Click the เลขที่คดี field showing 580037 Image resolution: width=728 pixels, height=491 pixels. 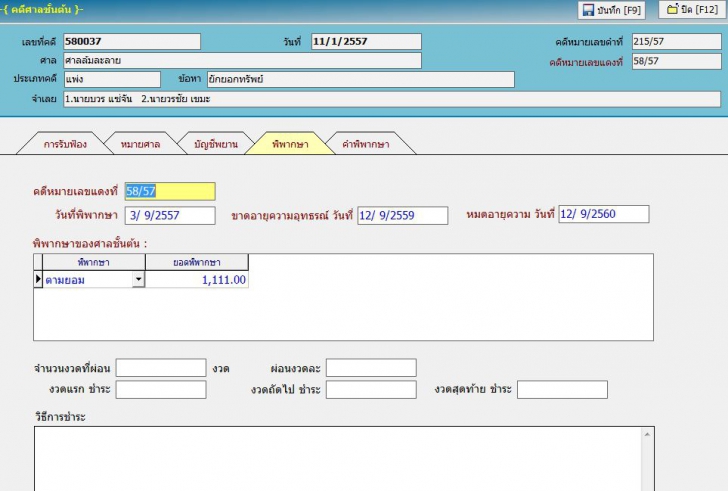132,41
